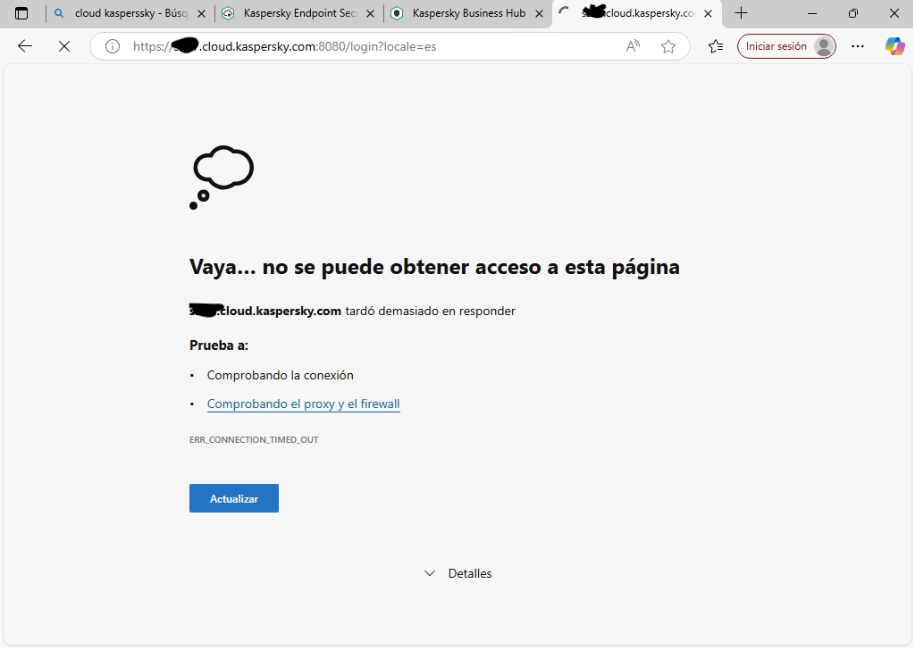Minimize the browser window

point(812,13)
